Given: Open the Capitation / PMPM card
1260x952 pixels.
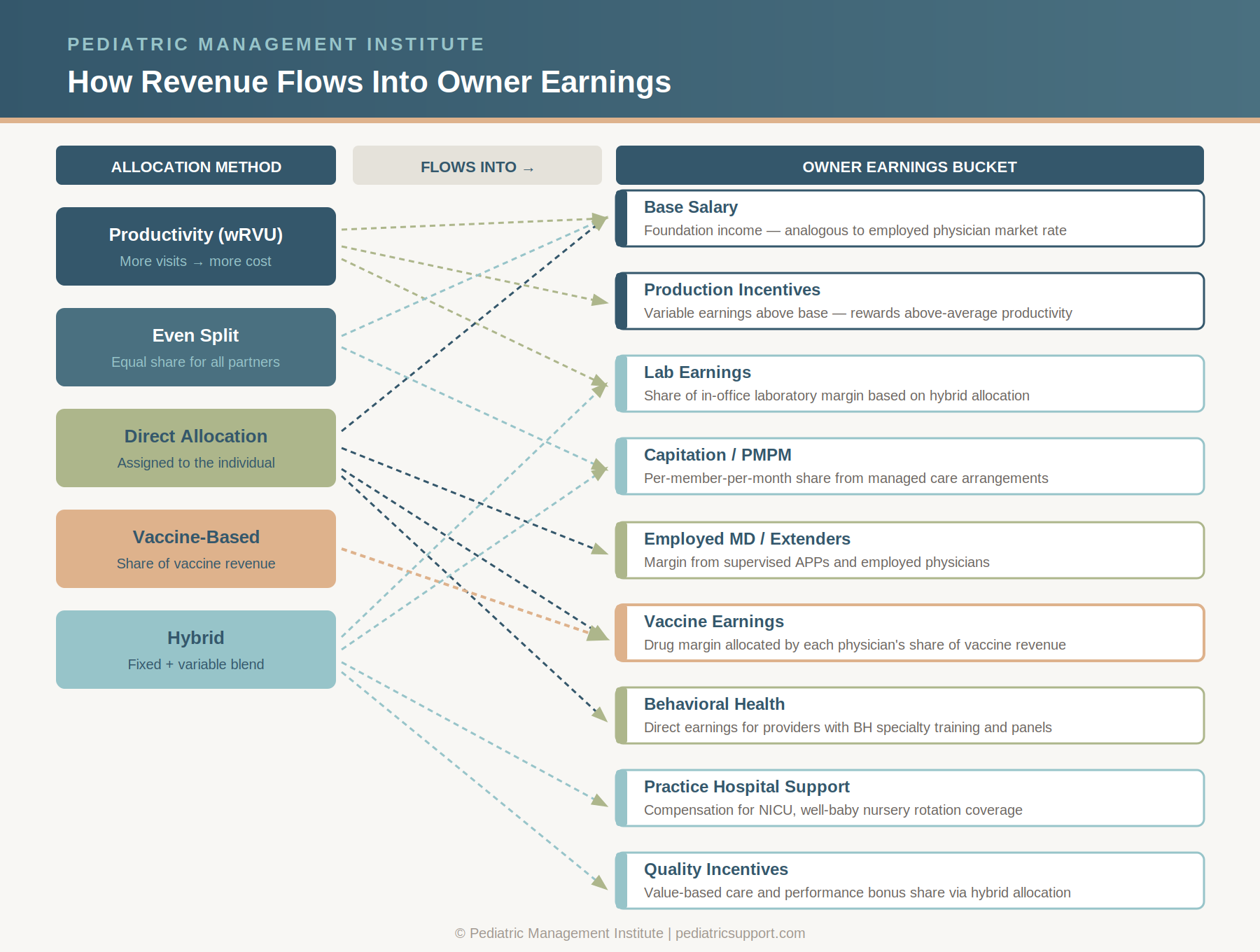Looking at the screenshot, I should [x=910, y=466].
